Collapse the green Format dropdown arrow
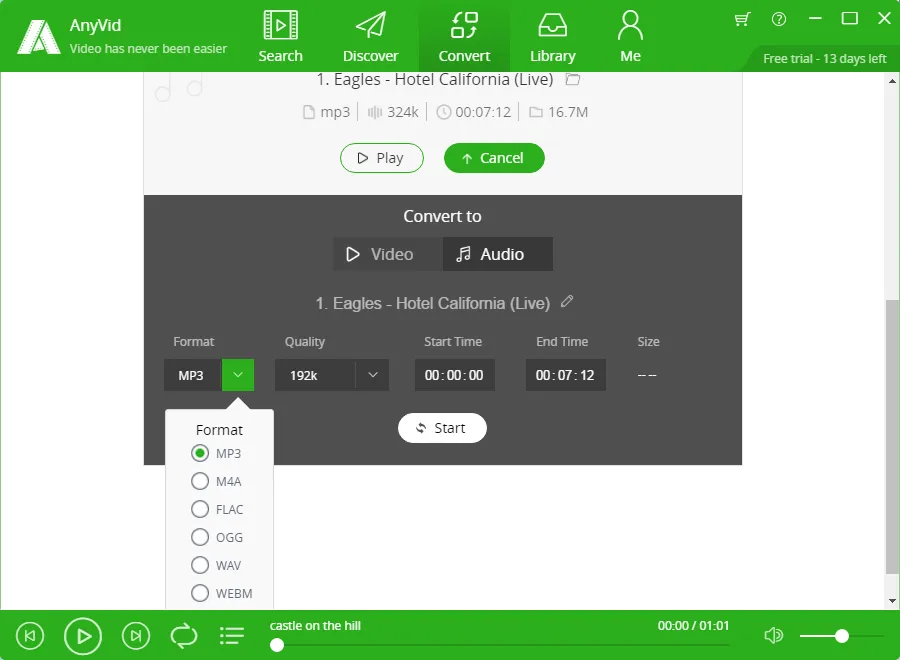The width and height of the screenshot is (900, 660). point(238,375)
